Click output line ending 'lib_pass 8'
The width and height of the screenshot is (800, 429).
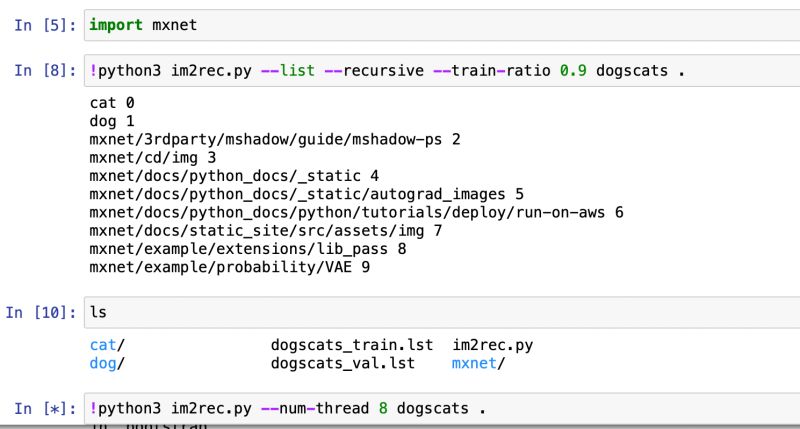tap(248, 249)
